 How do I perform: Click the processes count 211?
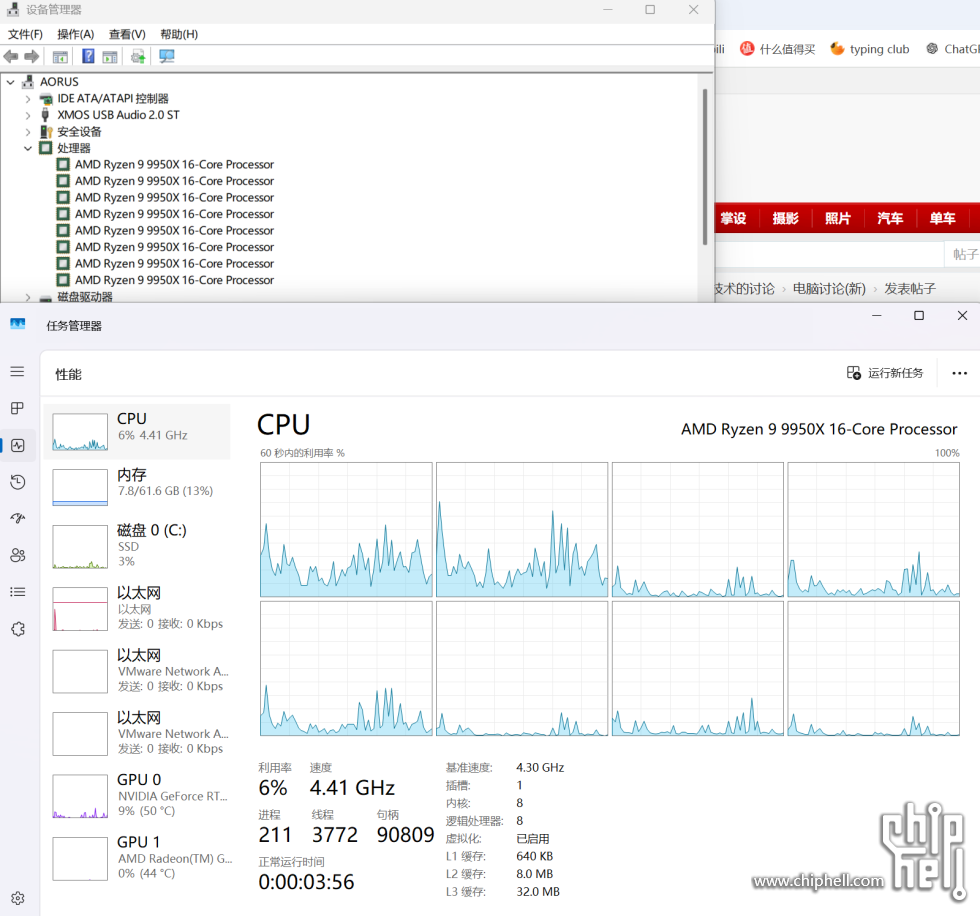[x=275, y=835]
